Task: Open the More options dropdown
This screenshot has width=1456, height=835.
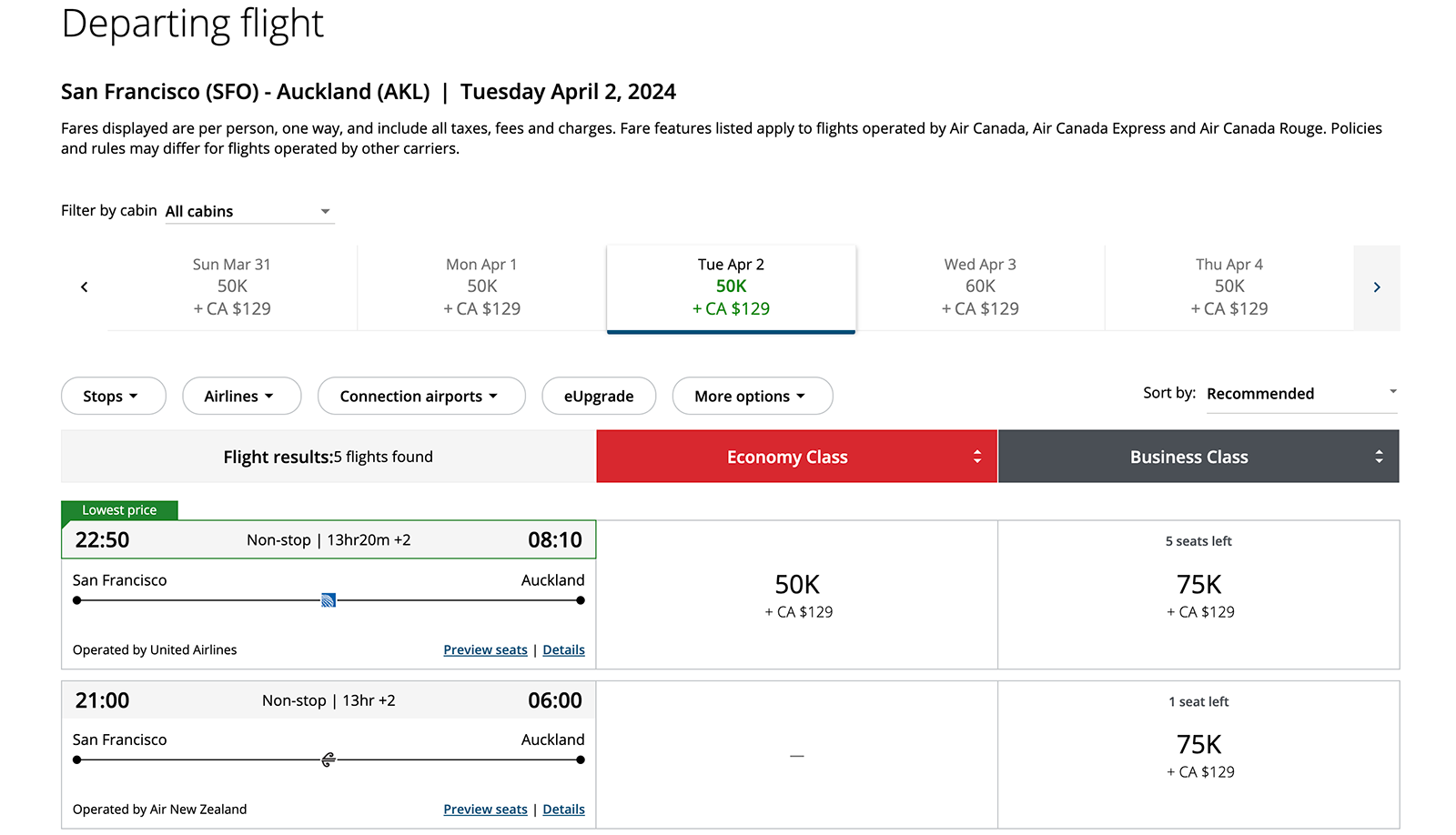Action: pos(752,396)
